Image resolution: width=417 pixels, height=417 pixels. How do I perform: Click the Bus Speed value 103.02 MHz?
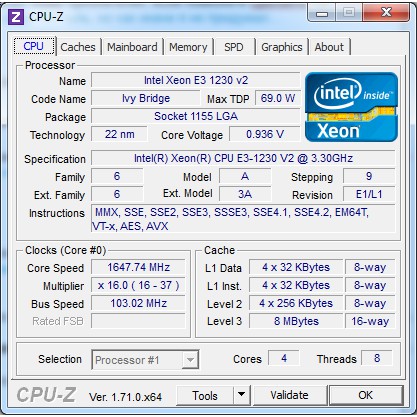tap(138, 303)
